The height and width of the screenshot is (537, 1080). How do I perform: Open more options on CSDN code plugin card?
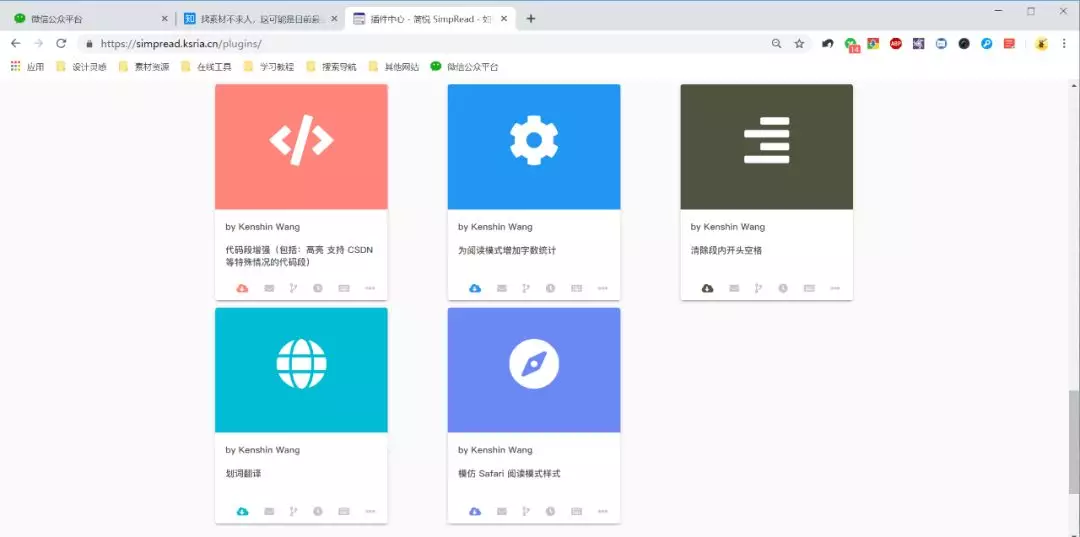point(370,288)
